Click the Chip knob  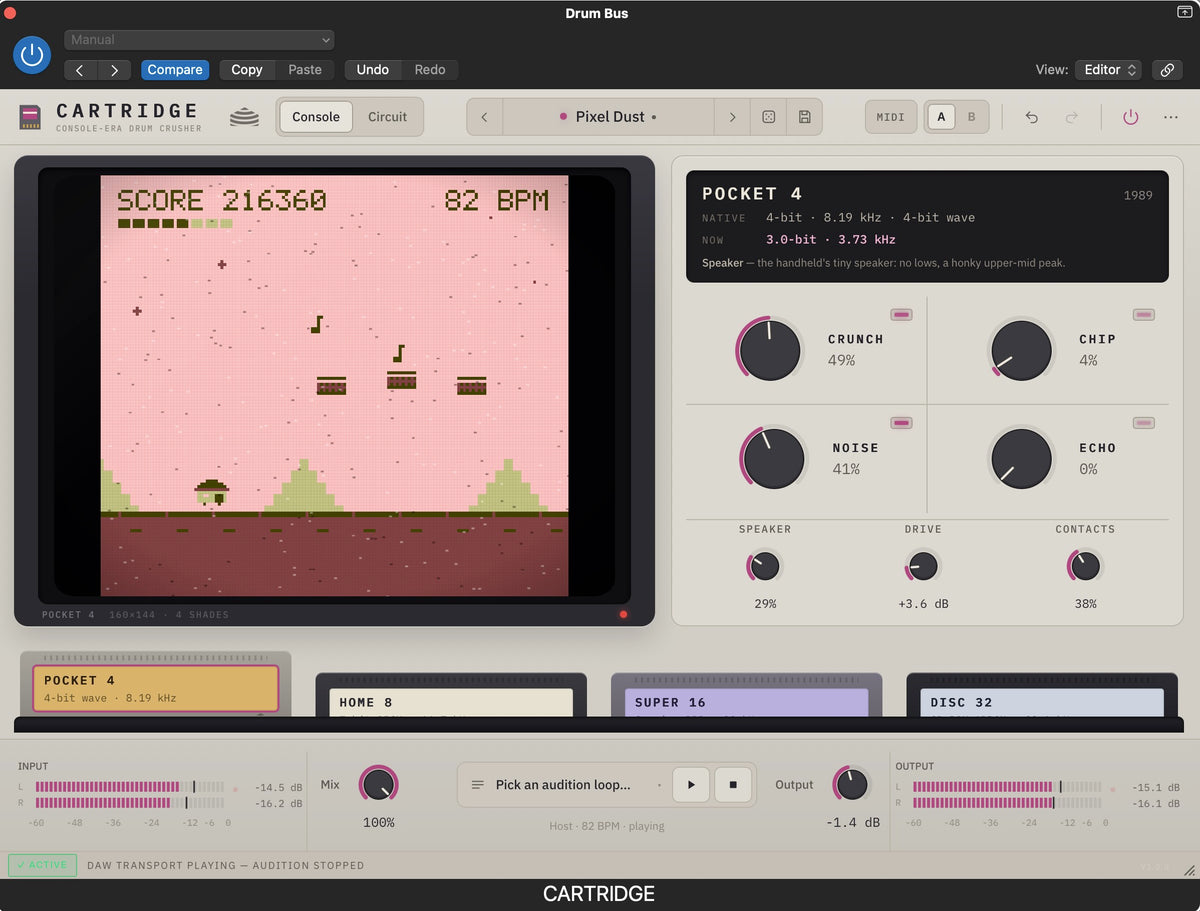click(1022, 350)
